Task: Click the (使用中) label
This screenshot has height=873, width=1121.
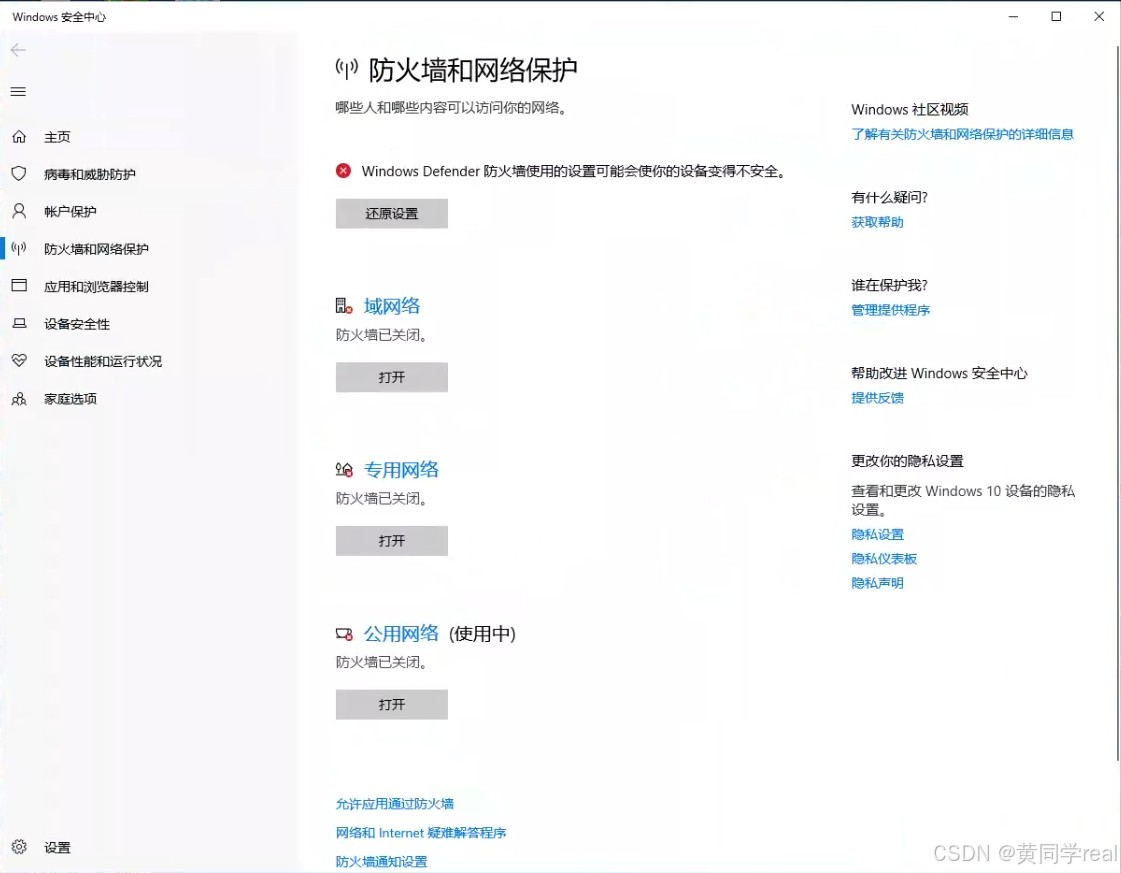Action: [x=483, y=634]
